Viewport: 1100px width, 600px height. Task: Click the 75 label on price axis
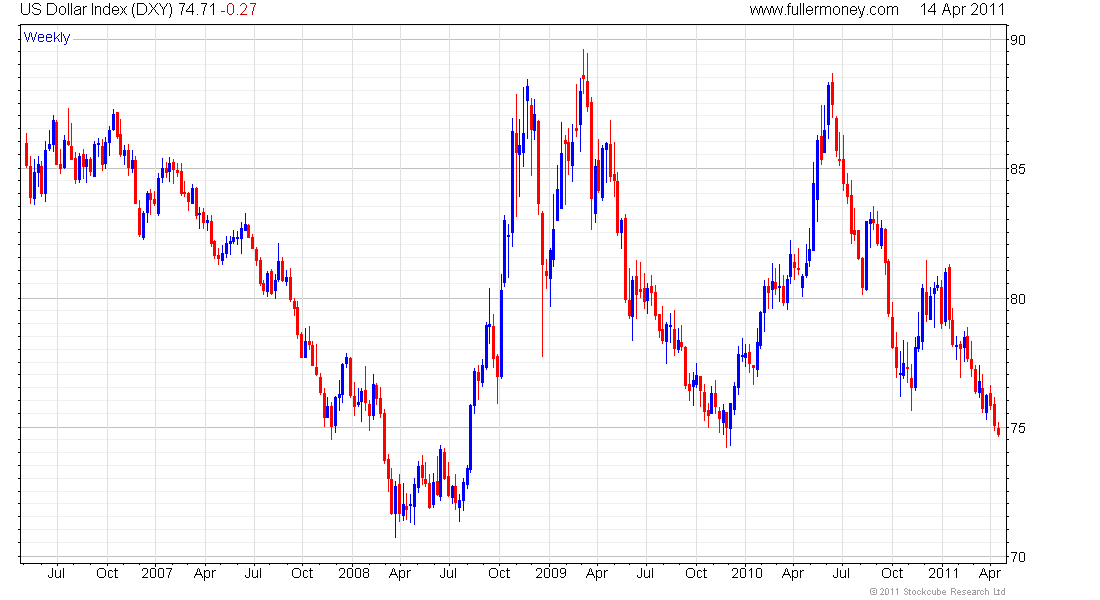[x=1017, y=428]
